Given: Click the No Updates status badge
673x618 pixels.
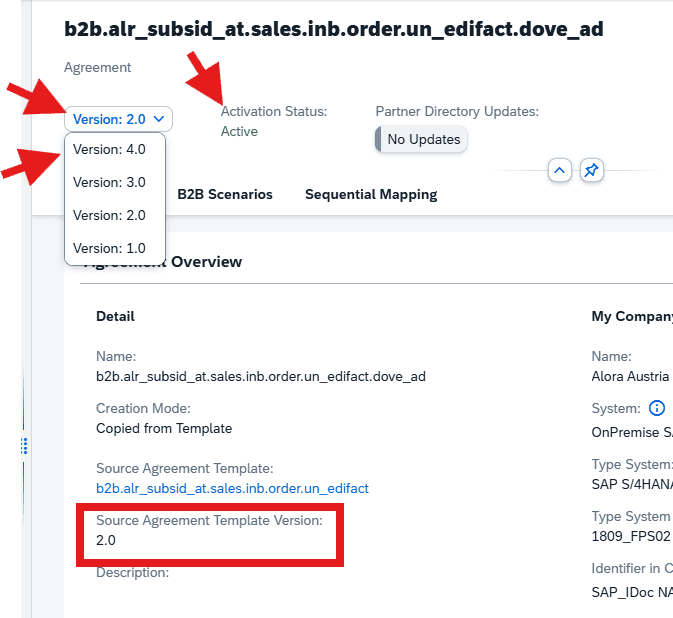Looking at the screenshot, I should click(421, 139).
